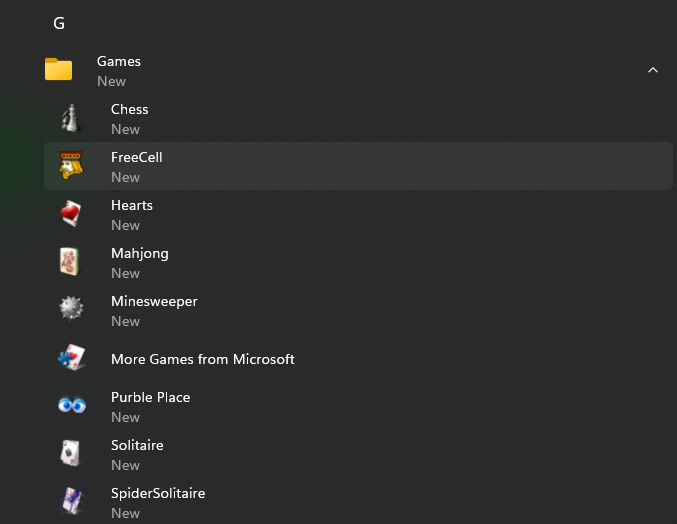This screenshot has width=677, height=524.
Task: Collapse the Games folder with chevron
Action: 653,70
